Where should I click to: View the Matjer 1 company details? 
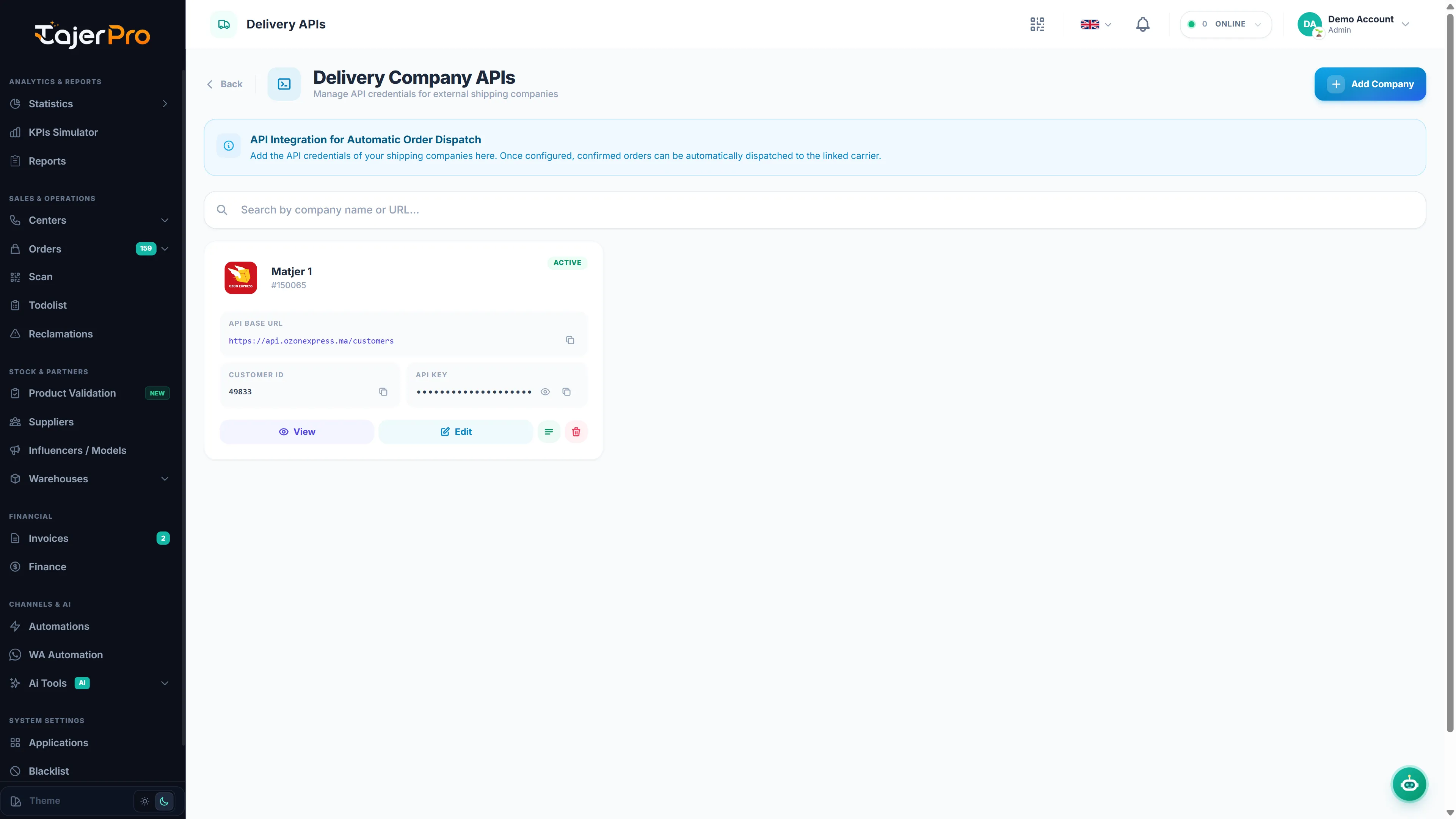click(297, 432)
